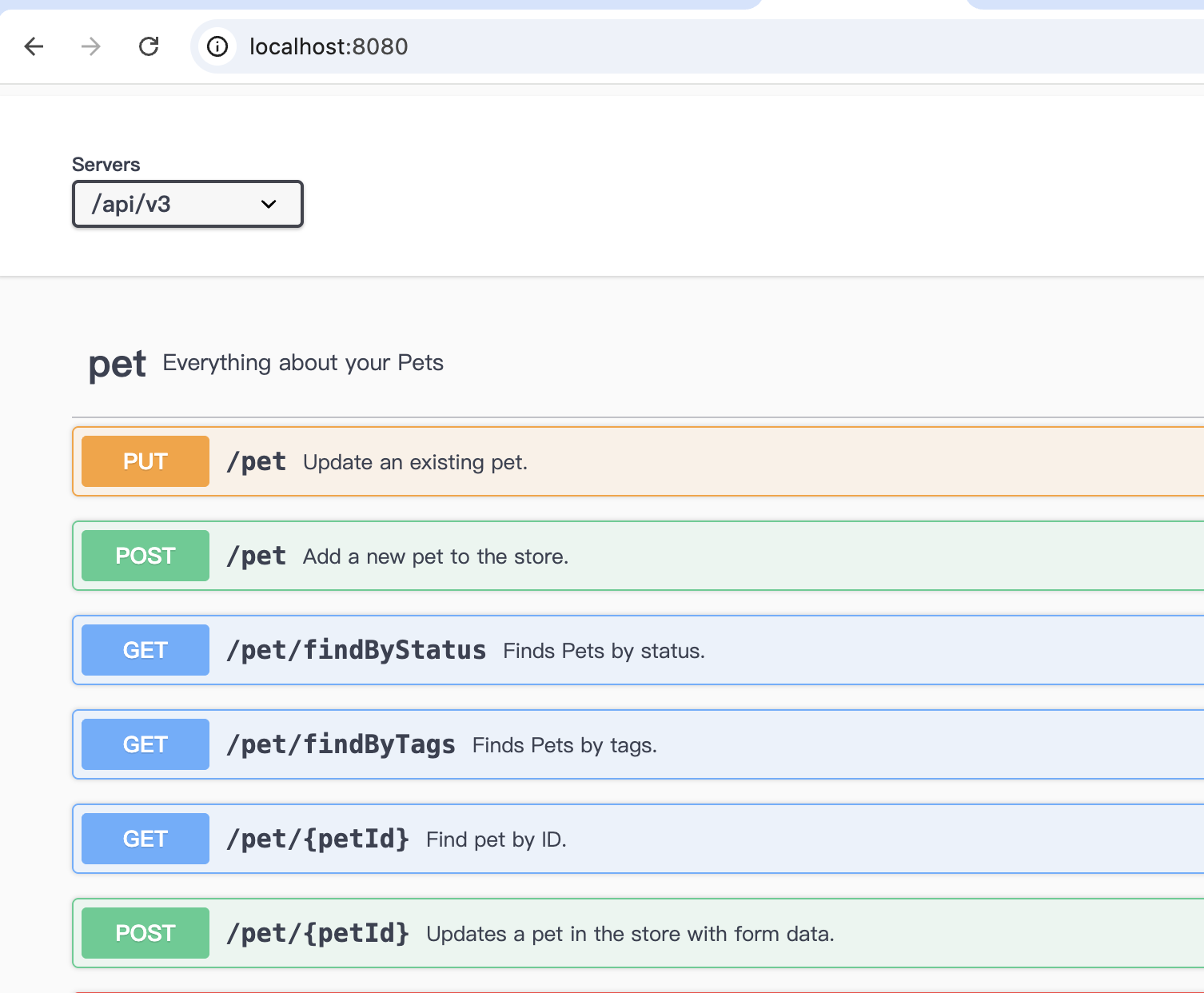Reload the current page

point(149,46)
